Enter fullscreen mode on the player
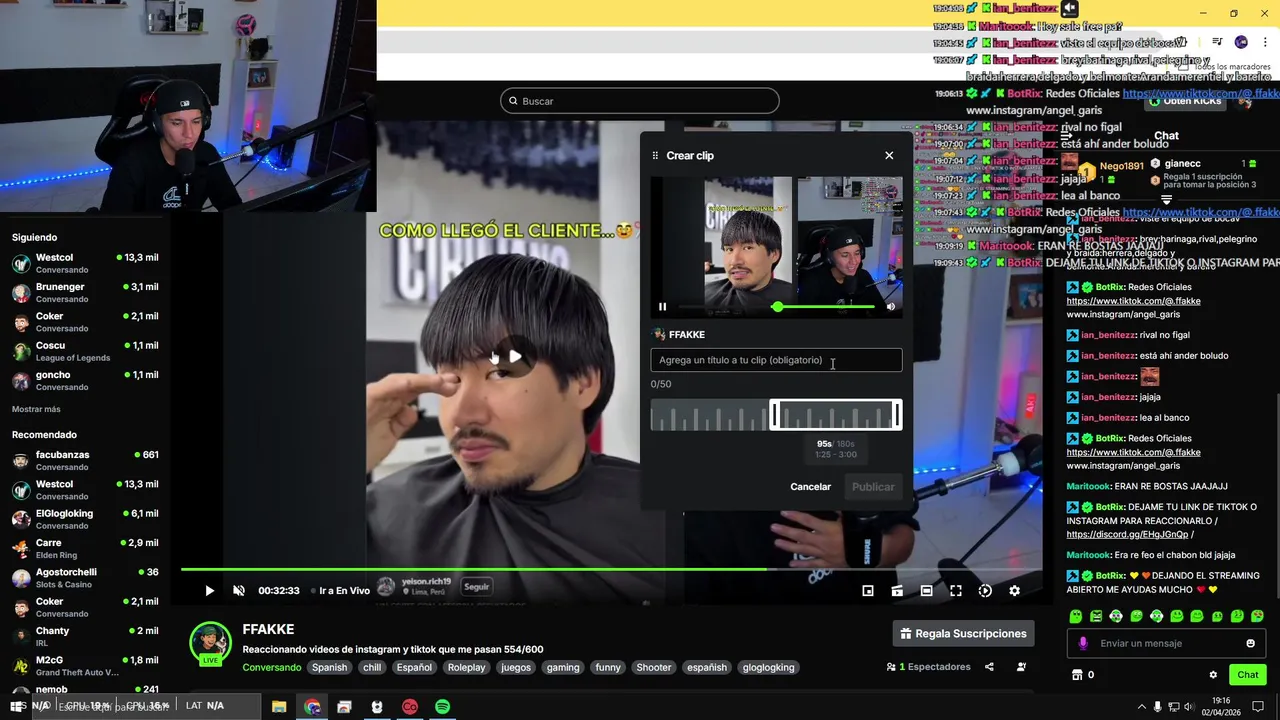 pos(956,591)
